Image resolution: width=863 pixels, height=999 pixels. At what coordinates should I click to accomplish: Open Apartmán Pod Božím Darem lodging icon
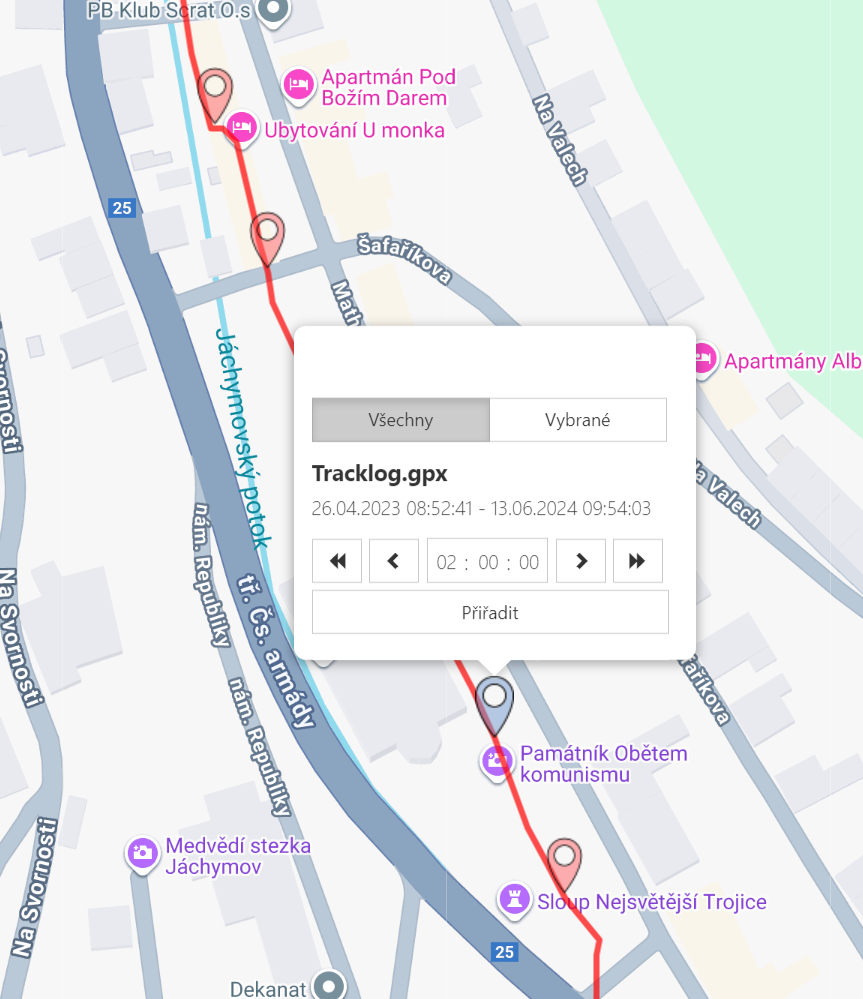point(298,85)
